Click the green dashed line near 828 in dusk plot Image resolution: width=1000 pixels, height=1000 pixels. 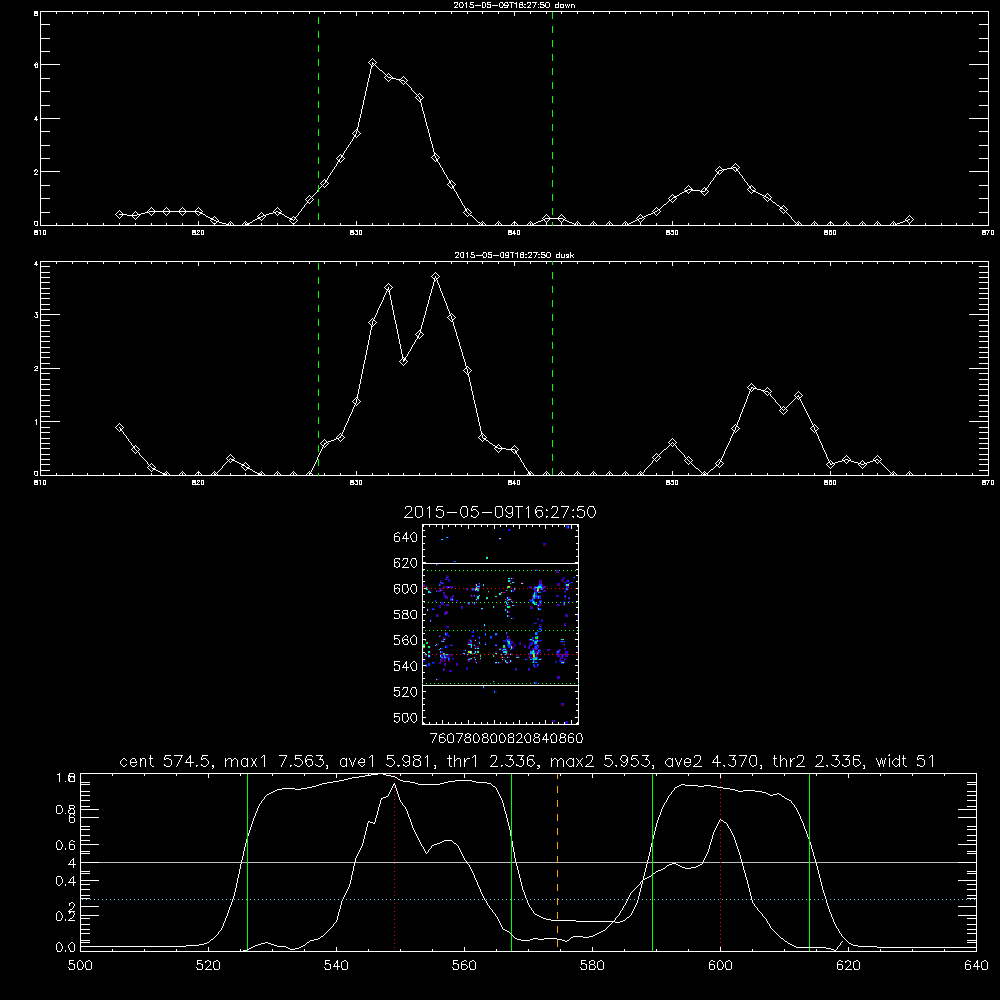click(x=318, y=368)
